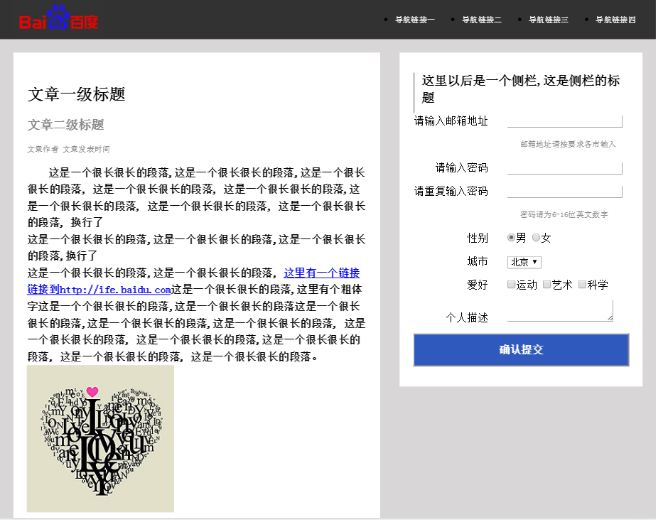Check the 运动 hobby checkbox
The width and height of the screenshot is (656, 520).
(511, 285)
